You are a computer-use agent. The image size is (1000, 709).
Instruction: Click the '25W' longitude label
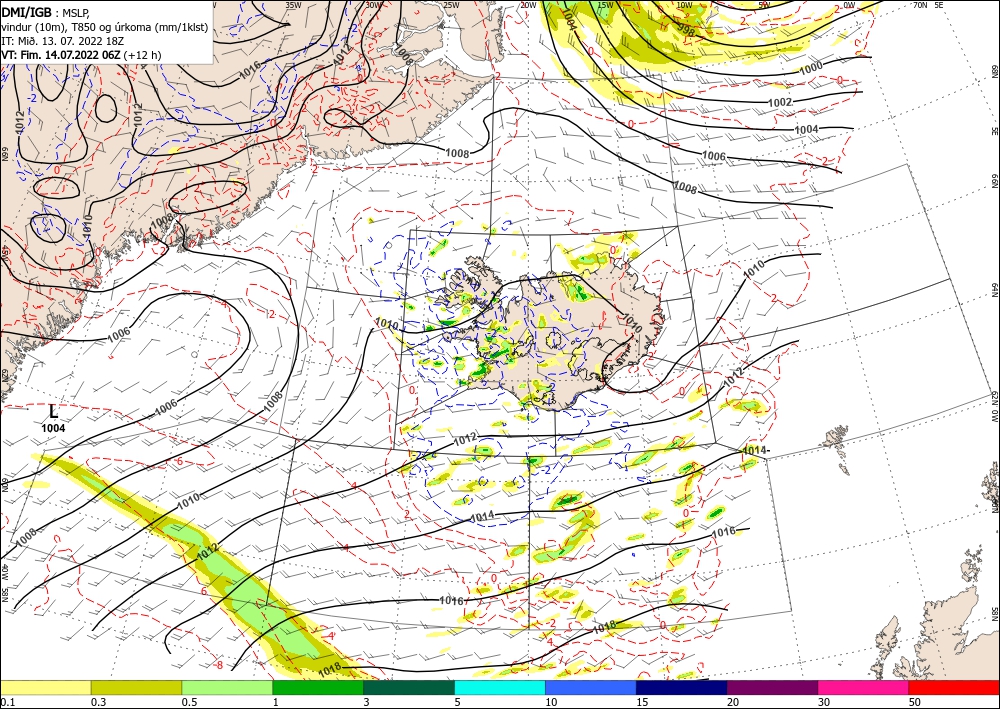[x=451, y=5]
